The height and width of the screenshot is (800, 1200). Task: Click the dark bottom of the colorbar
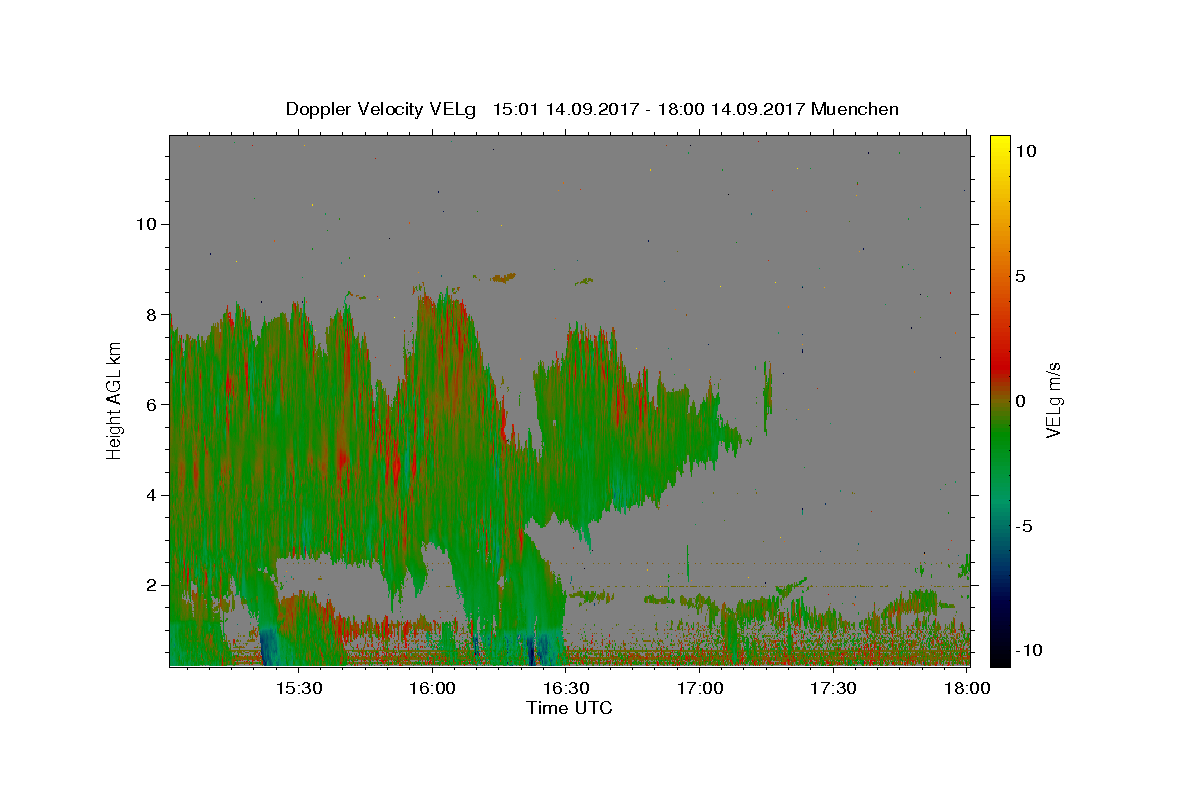tap(999, 660)
